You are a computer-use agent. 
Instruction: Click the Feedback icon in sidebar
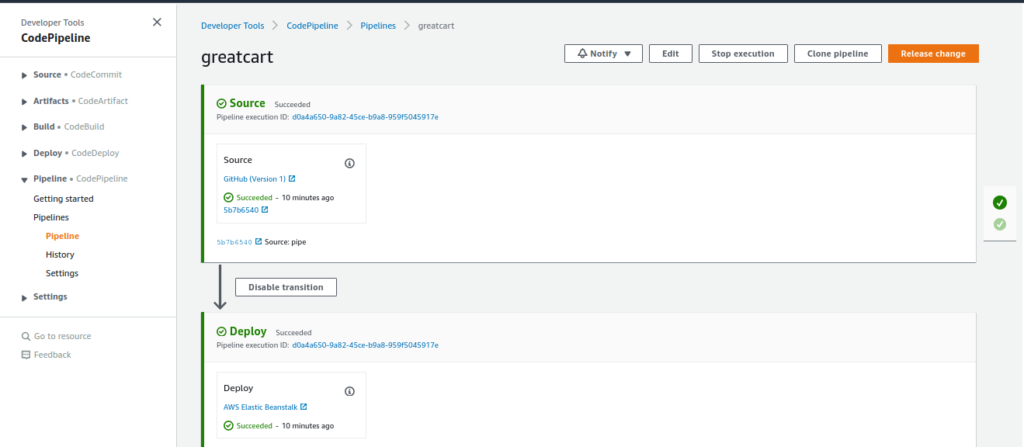pyautogui.click(x=26, y=355)
